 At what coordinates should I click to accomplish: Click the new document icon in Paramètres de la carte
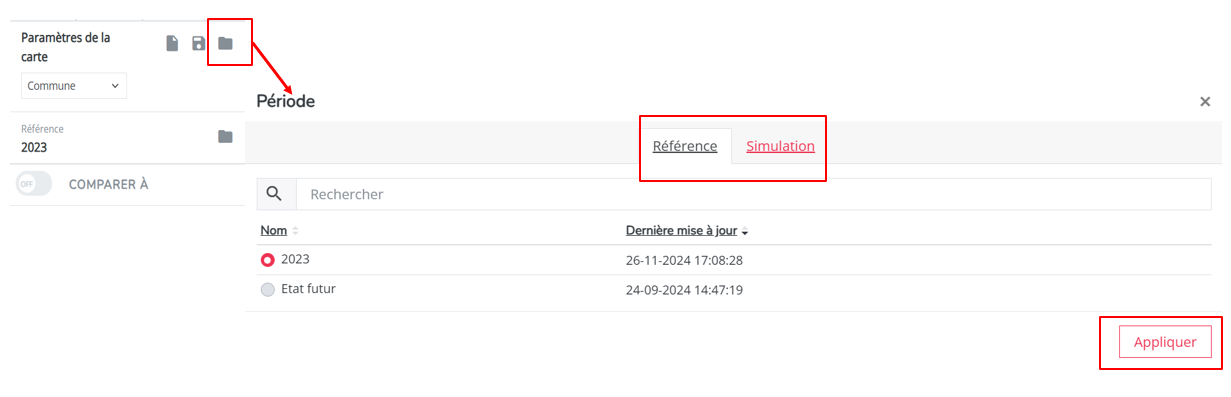172,44
